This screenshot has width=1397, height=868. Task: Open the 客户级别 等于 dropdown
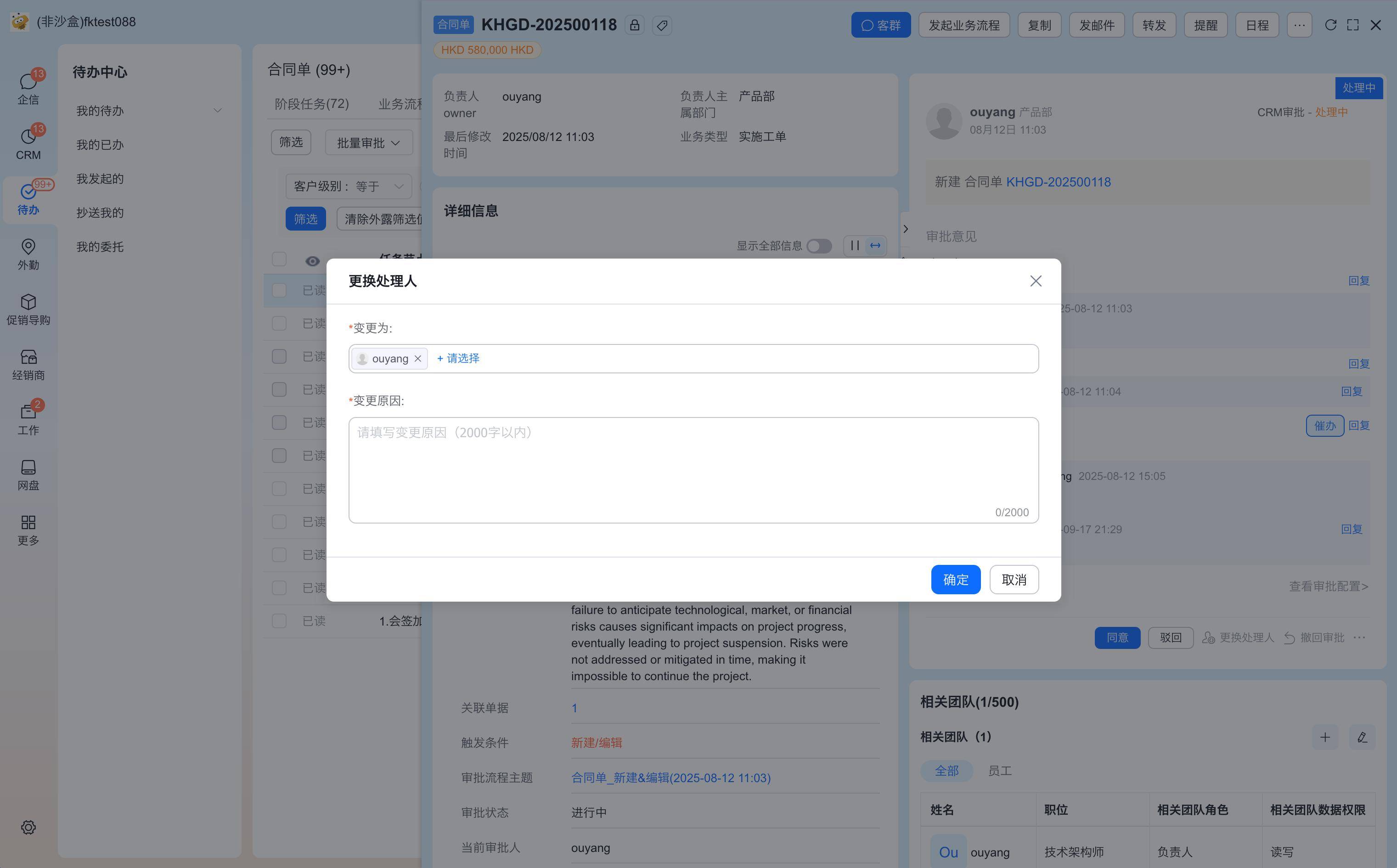pyautogui.click(x=349, y=186)
